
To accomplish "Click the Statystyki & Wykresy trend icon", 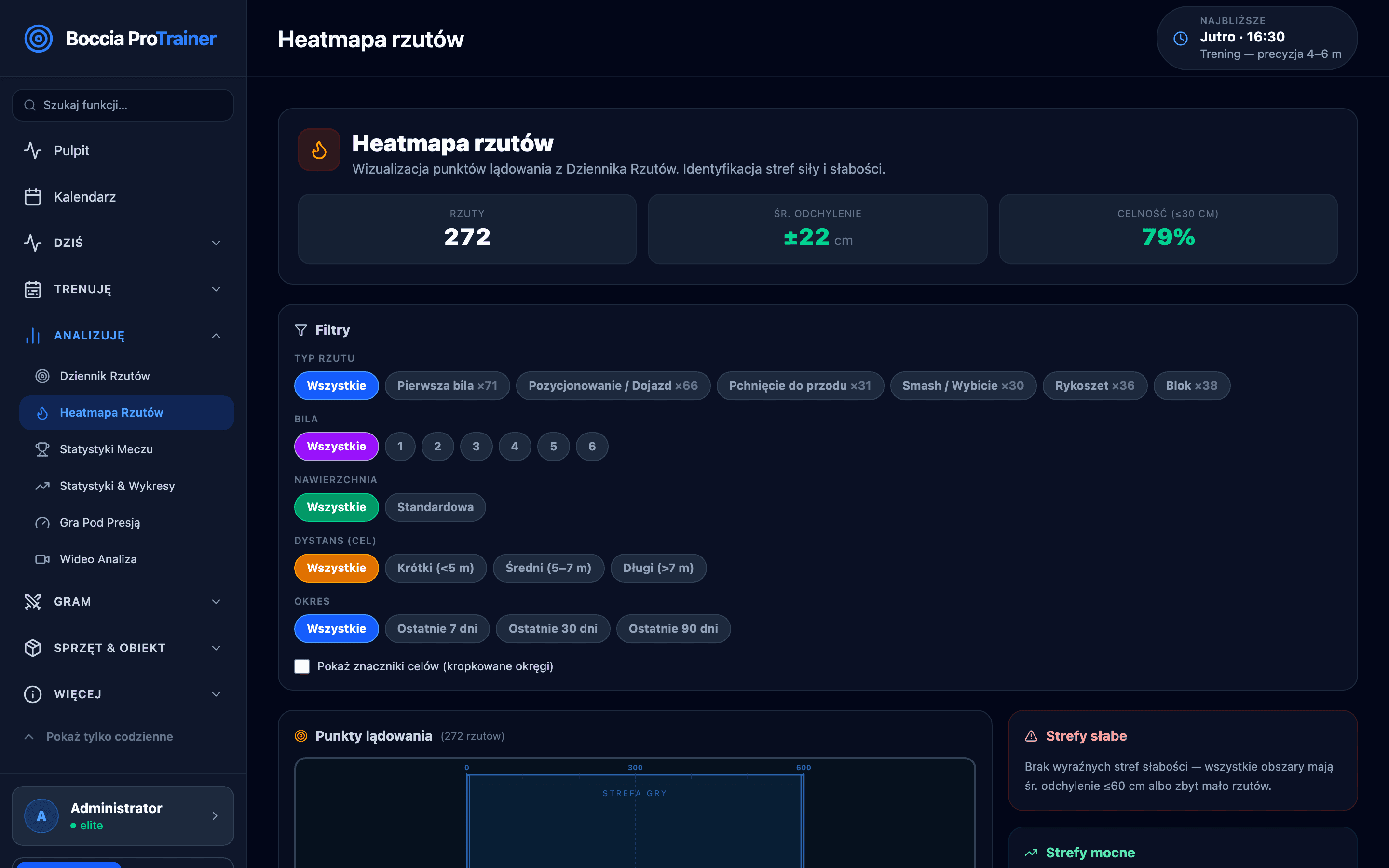I will tap(42, 486).
